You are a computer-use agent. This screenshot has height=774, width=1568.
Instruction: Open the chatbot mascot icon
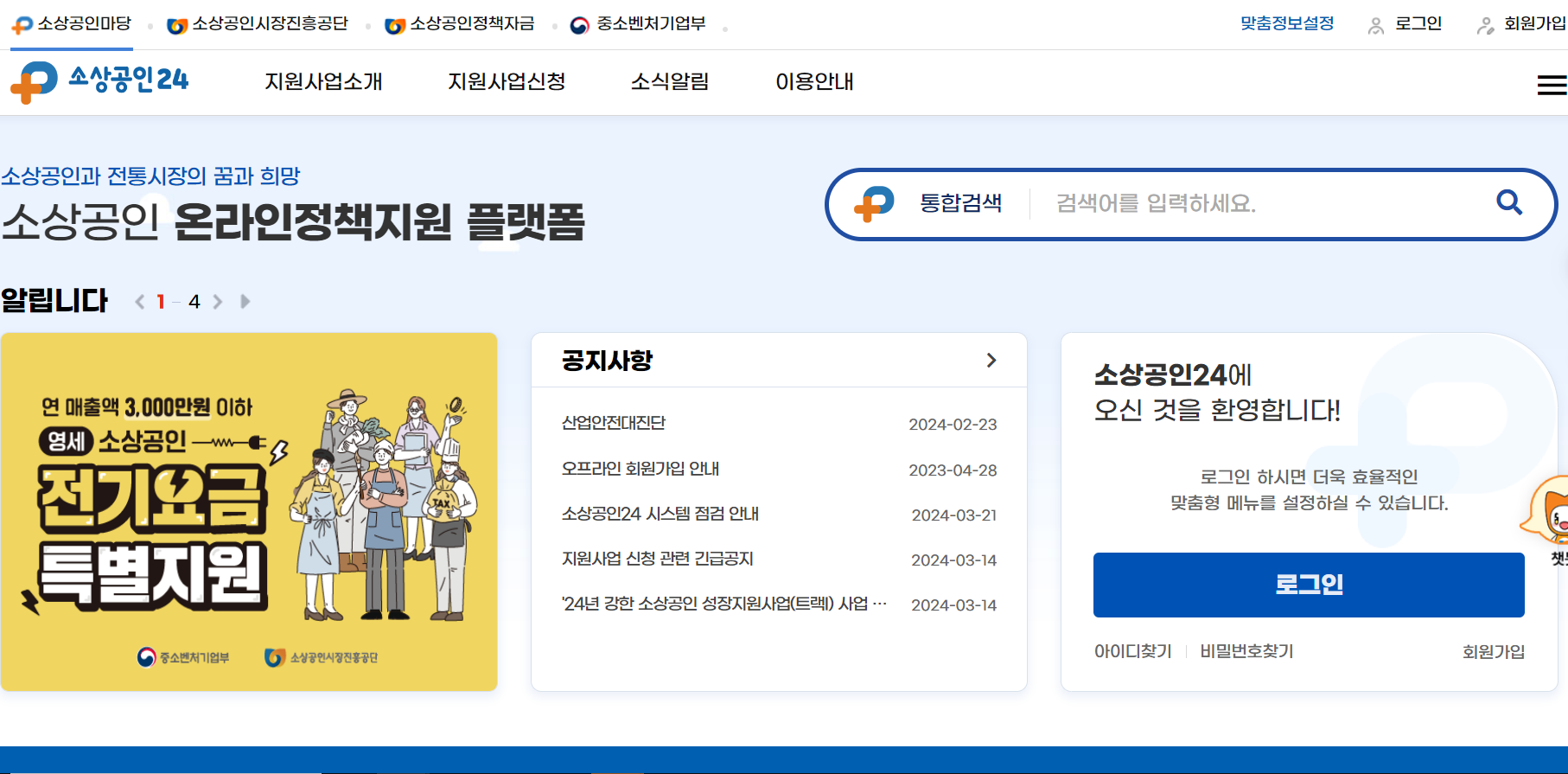click(x=1547, y=510)
